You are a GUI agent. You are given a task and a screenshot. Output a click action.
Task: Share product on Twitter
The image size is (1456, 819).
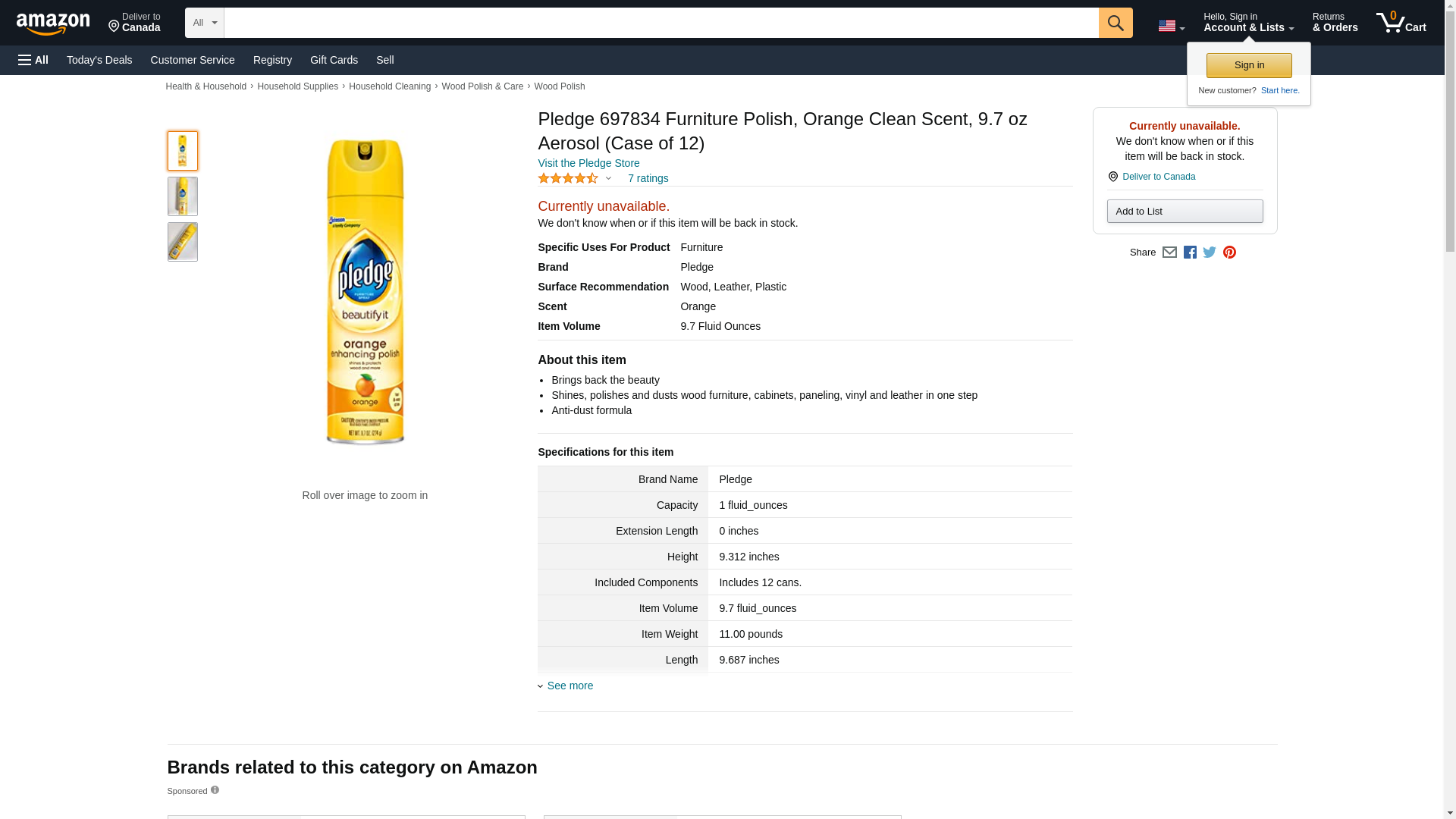pos(1210,253)
